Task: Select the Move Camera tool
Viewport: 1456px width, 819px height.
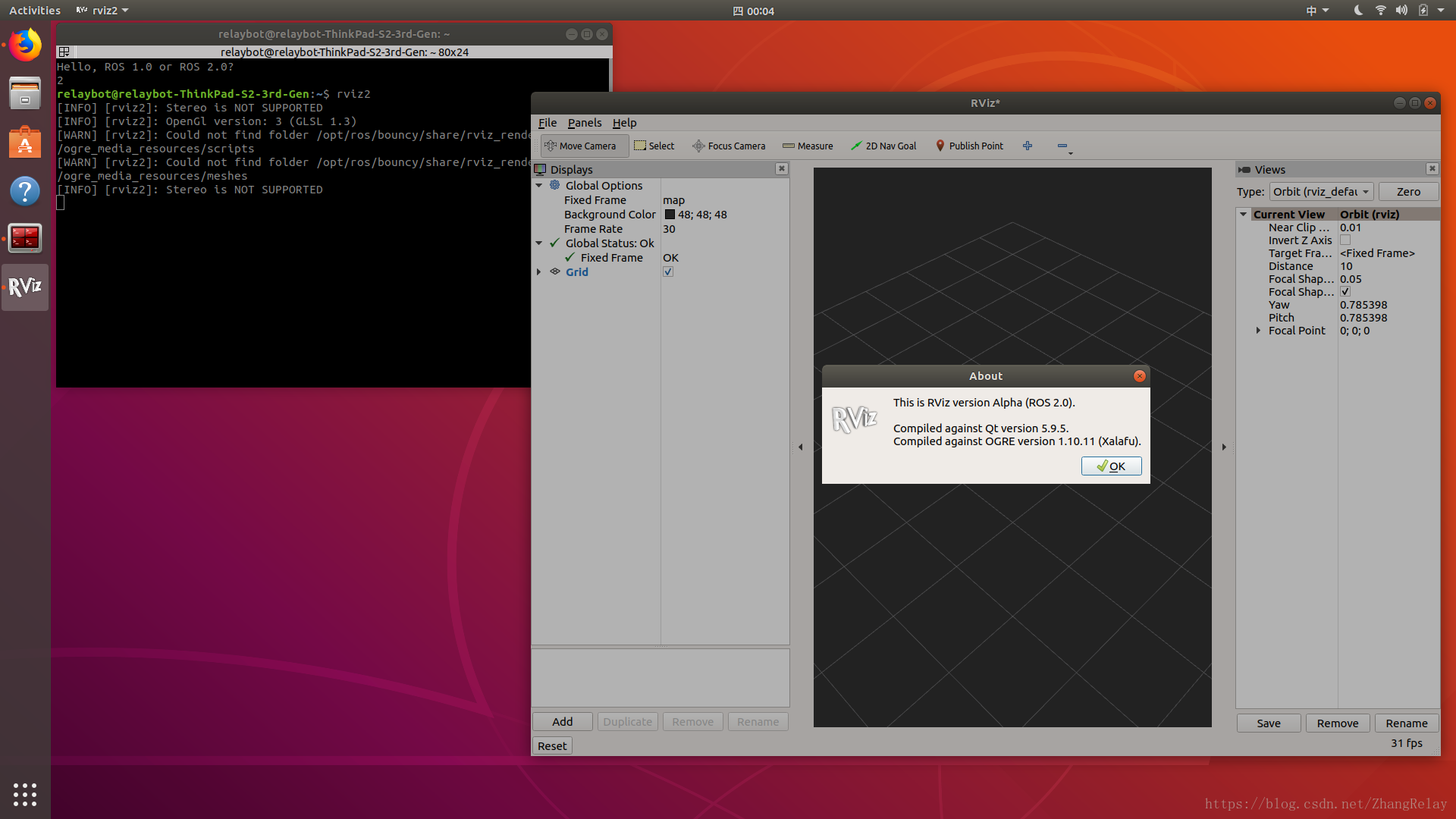Action: (x=584, y=146)
